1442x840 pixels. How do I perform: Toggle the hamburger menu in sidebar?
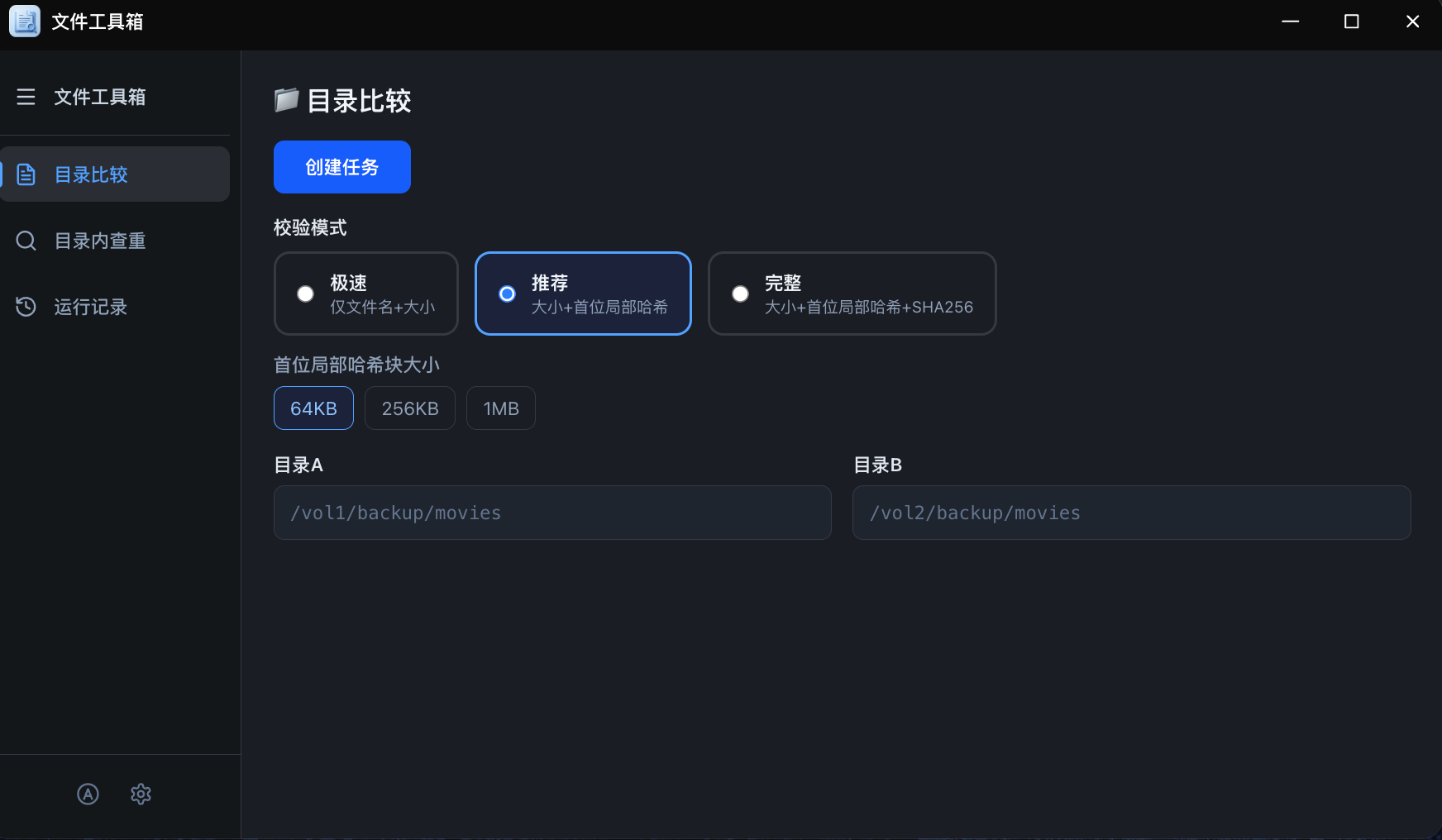[x=26, y=97]
